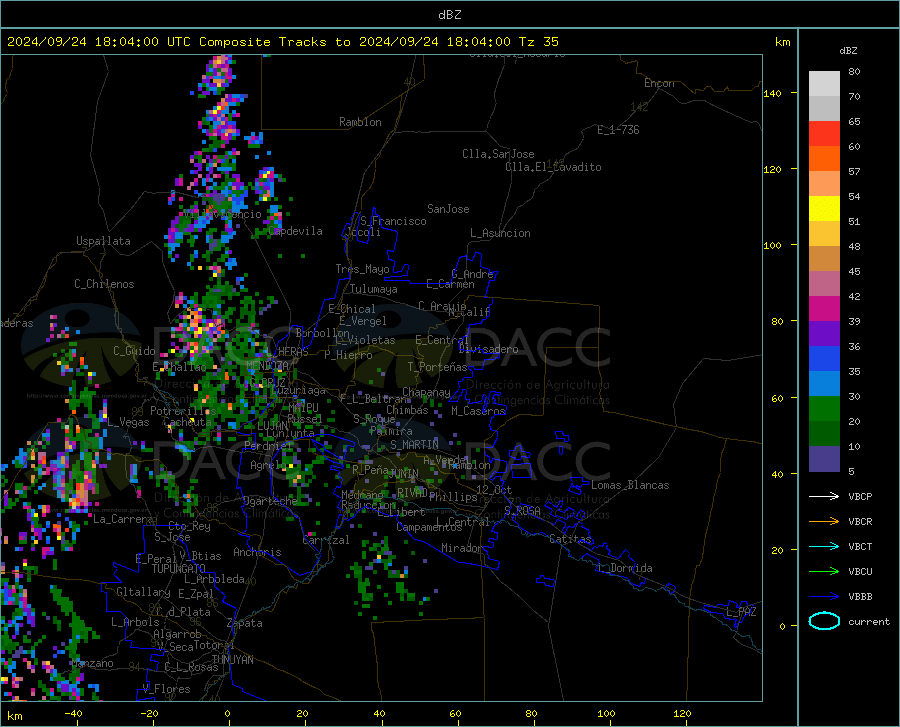
Task: Click the cyan VBCT arrow in legend
Action: (824, 546)
